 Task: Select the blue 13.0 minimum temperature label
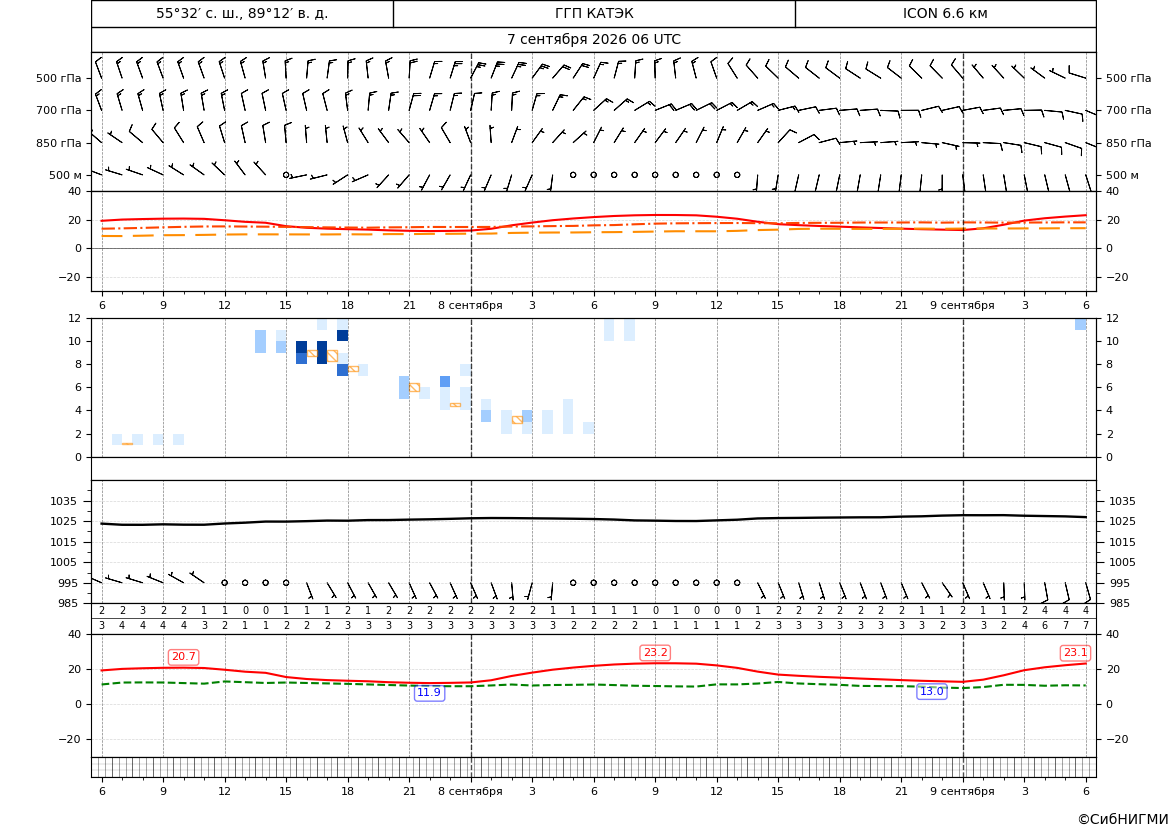(931, 692)
